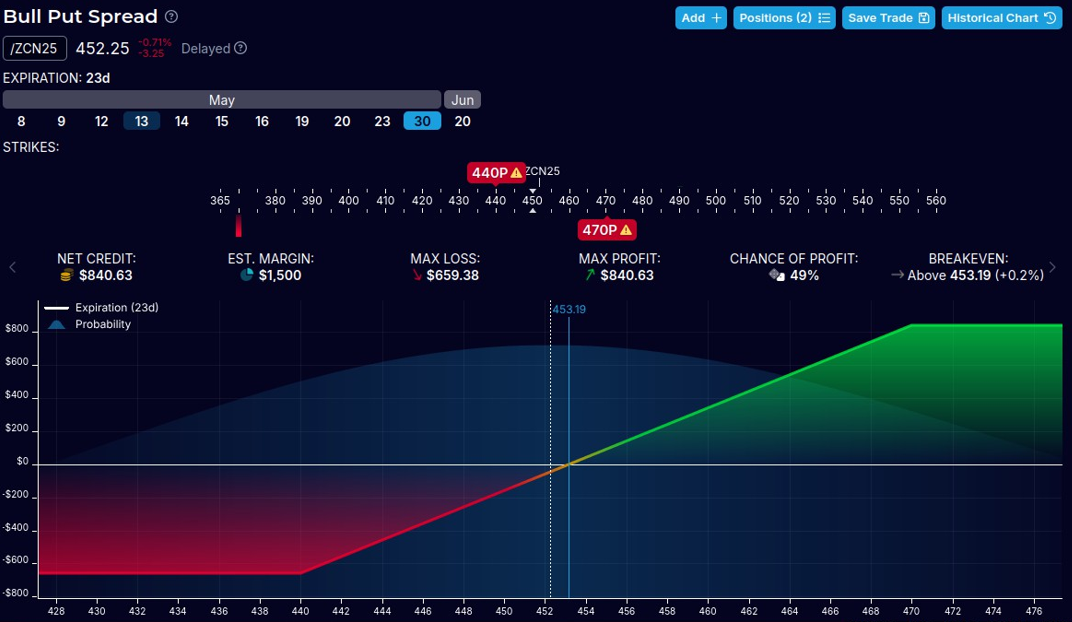Select the Jun month tab
Screen dimensions: 1072x622
coord(462,100)
